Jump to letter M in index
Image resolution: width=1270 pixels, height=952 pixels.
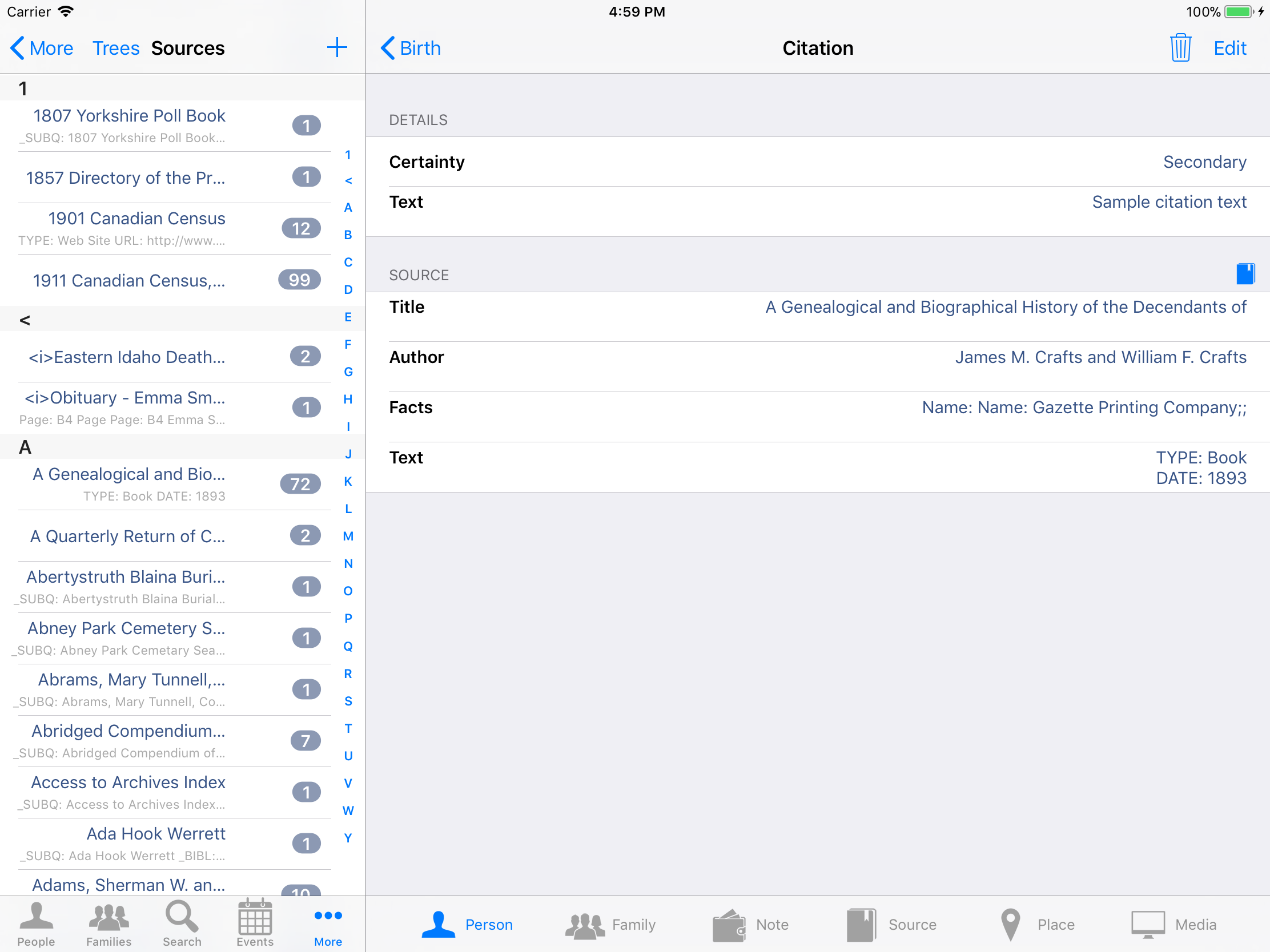tap(348, 536)
